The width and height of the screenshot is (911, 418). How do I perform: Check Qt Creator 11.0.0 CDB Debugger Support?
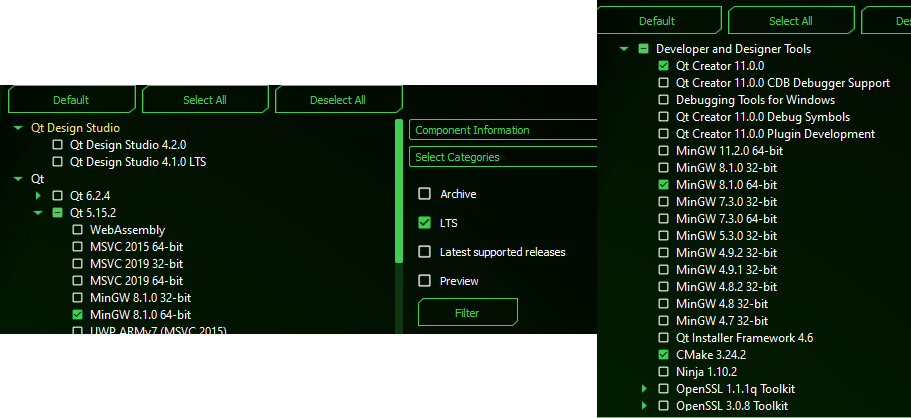click(663, 83)
